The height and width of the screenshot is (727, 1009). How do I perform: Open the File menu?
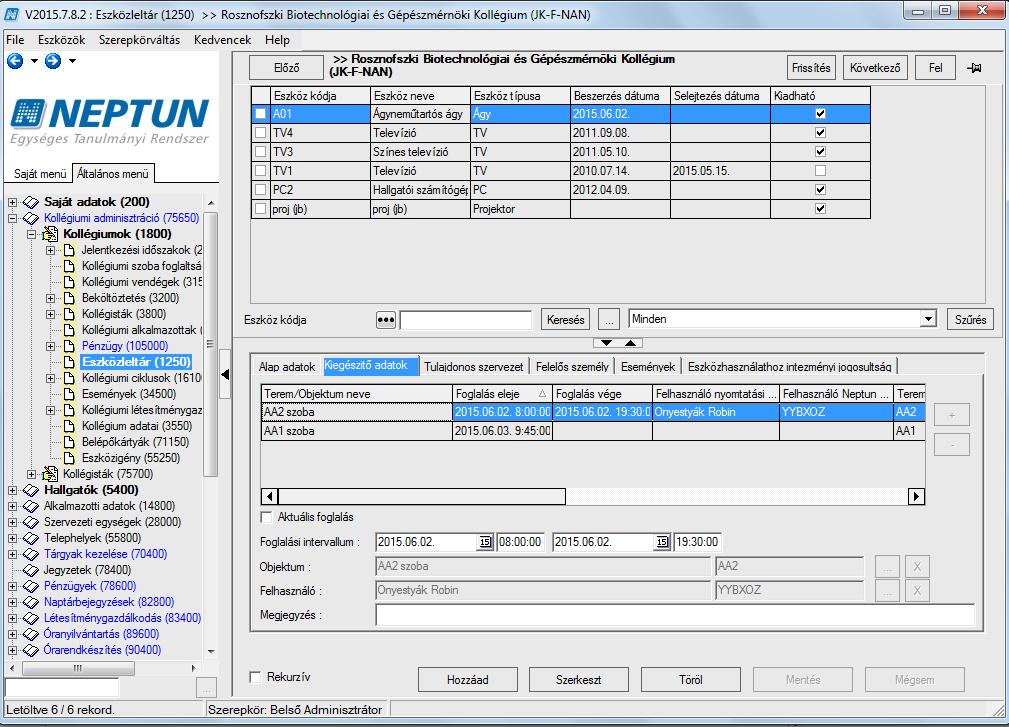(x=15, y=40)
